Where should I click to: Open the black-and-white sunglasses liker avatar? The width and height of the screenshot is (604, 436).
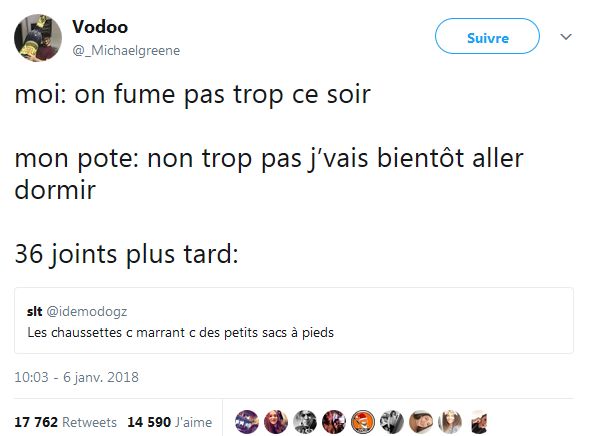point(305,422)
